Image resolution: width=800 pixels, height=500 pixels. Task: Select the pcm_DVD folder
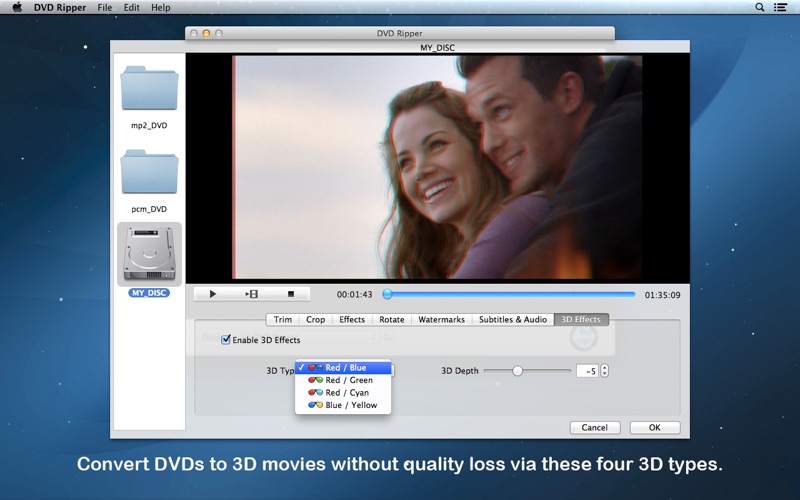tap(149, 172)
